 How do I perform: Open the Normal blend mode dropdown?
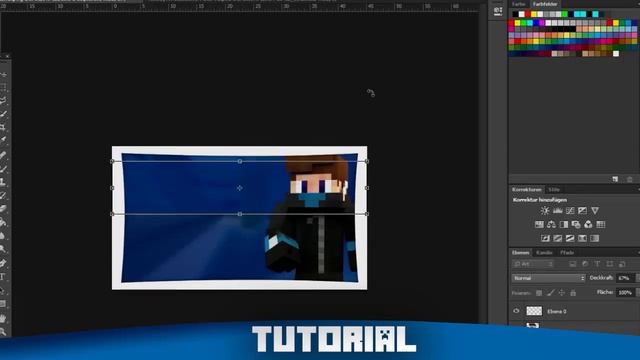(x=549, y=278)
